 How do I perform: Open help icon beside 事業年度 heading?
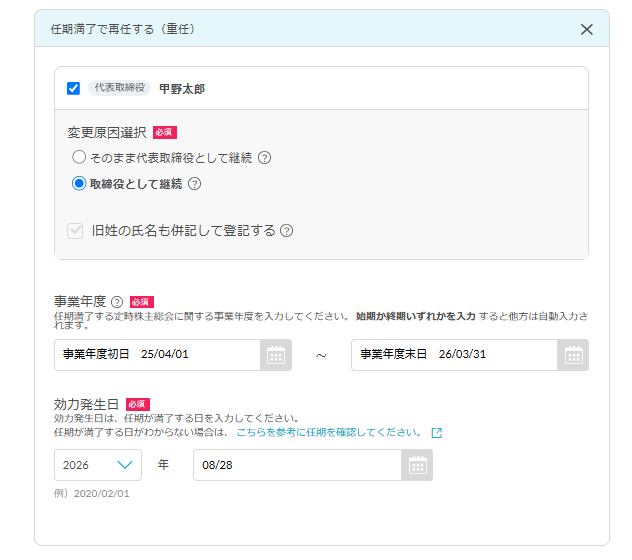tap(117, 302)
